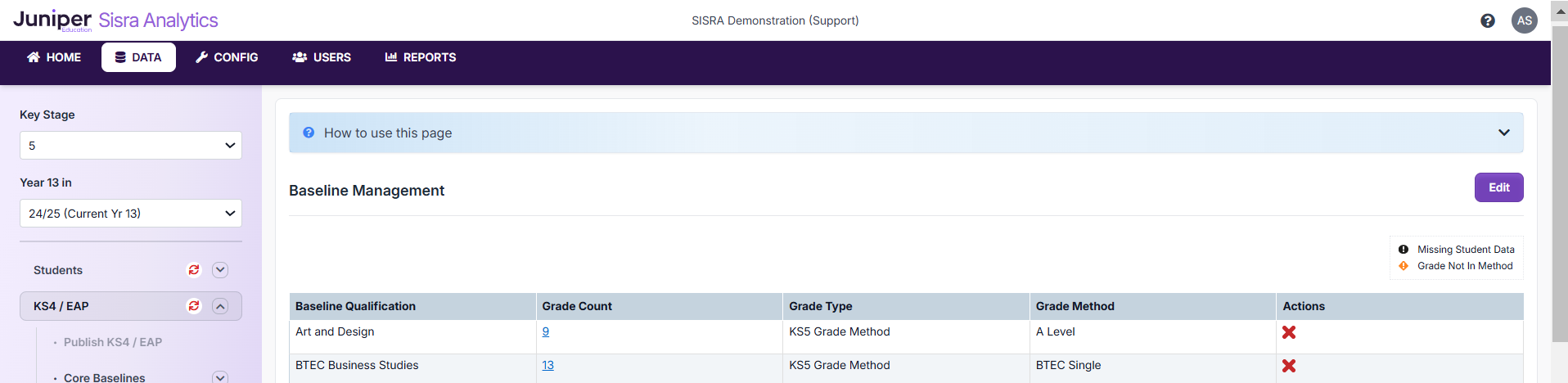Open the AS user avatar menu

click(1524, 21)
